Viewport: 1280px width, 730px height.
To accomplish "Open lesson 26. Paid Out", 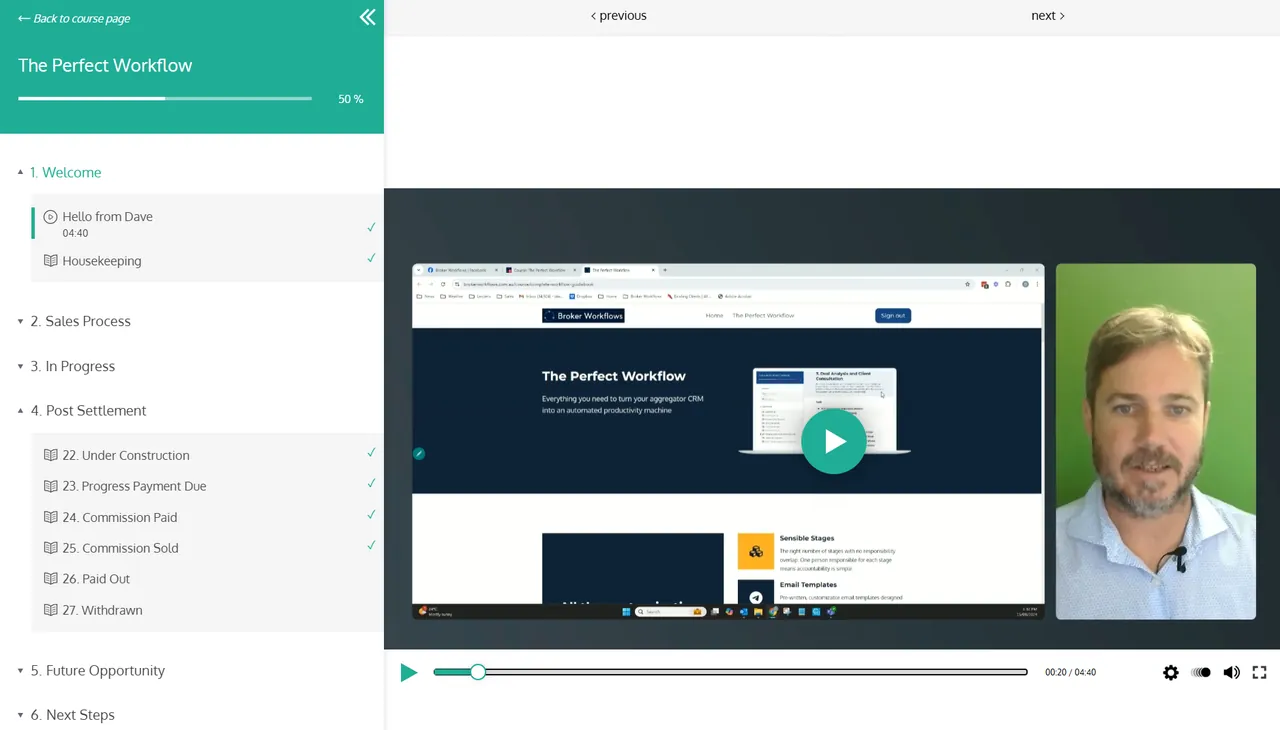I will [207, 578].
